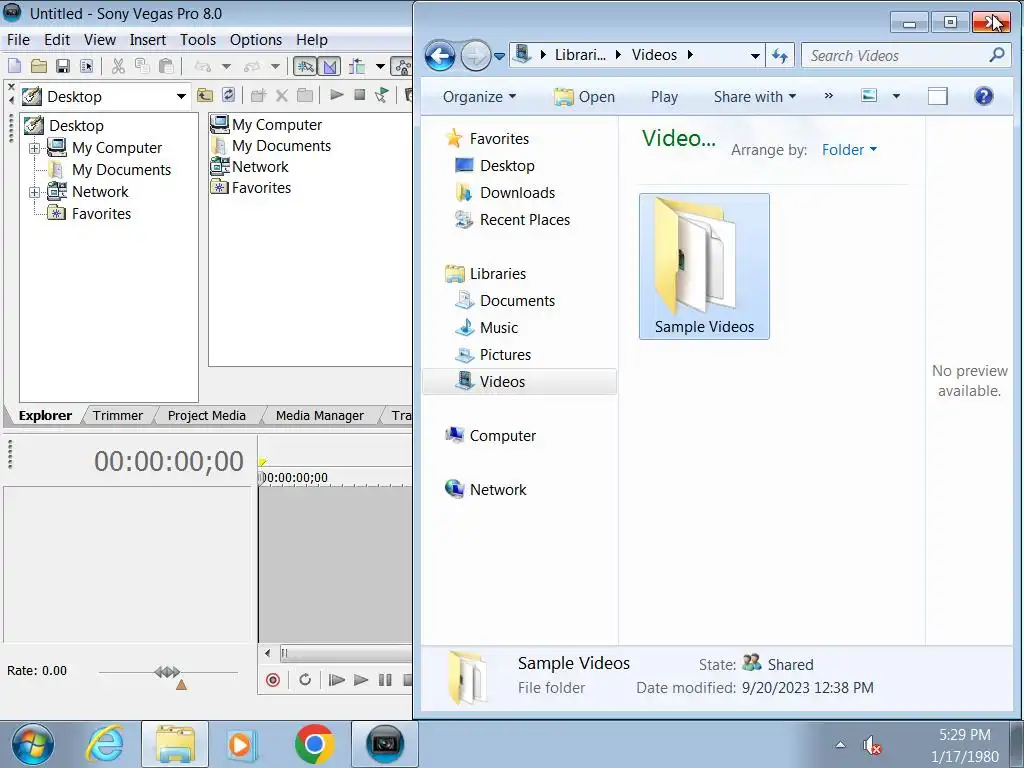Switch to the Project Media tab
The height and width of the screenshot is (768, 1024).
[x=206, y=415]
